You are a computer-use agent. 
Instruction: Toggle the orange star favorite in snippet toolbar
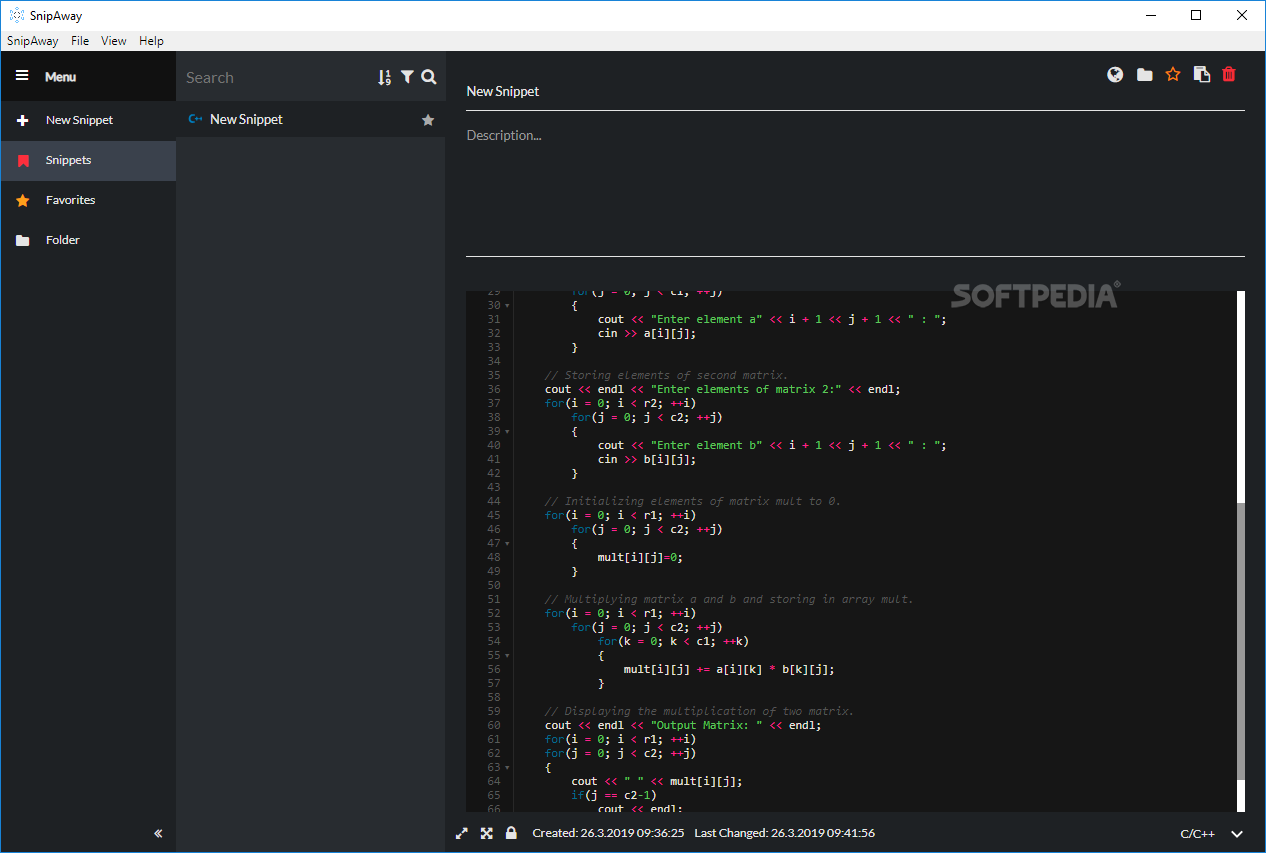point(1173,74)
